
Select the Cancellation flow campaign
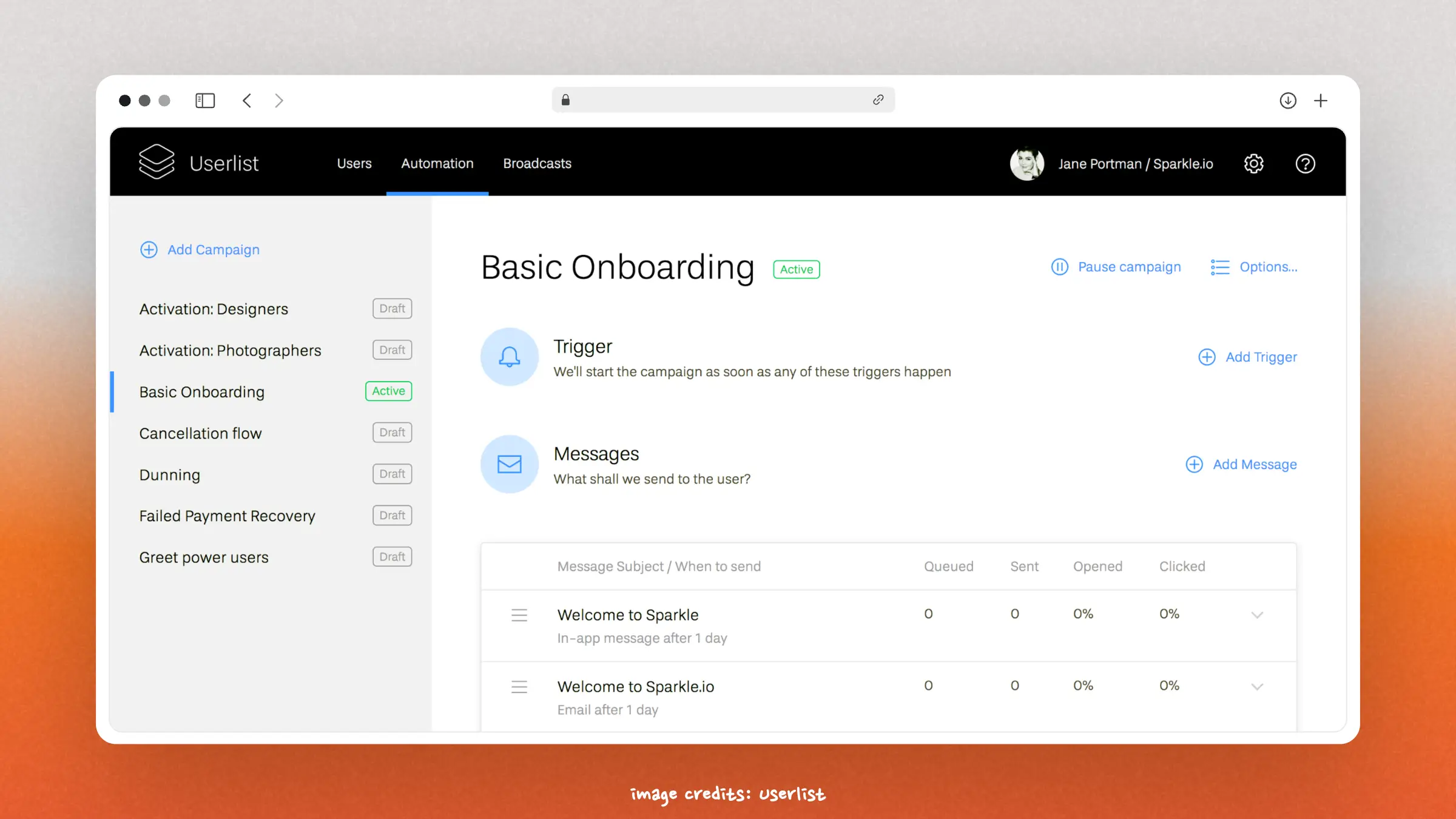[x=200, y=433]
